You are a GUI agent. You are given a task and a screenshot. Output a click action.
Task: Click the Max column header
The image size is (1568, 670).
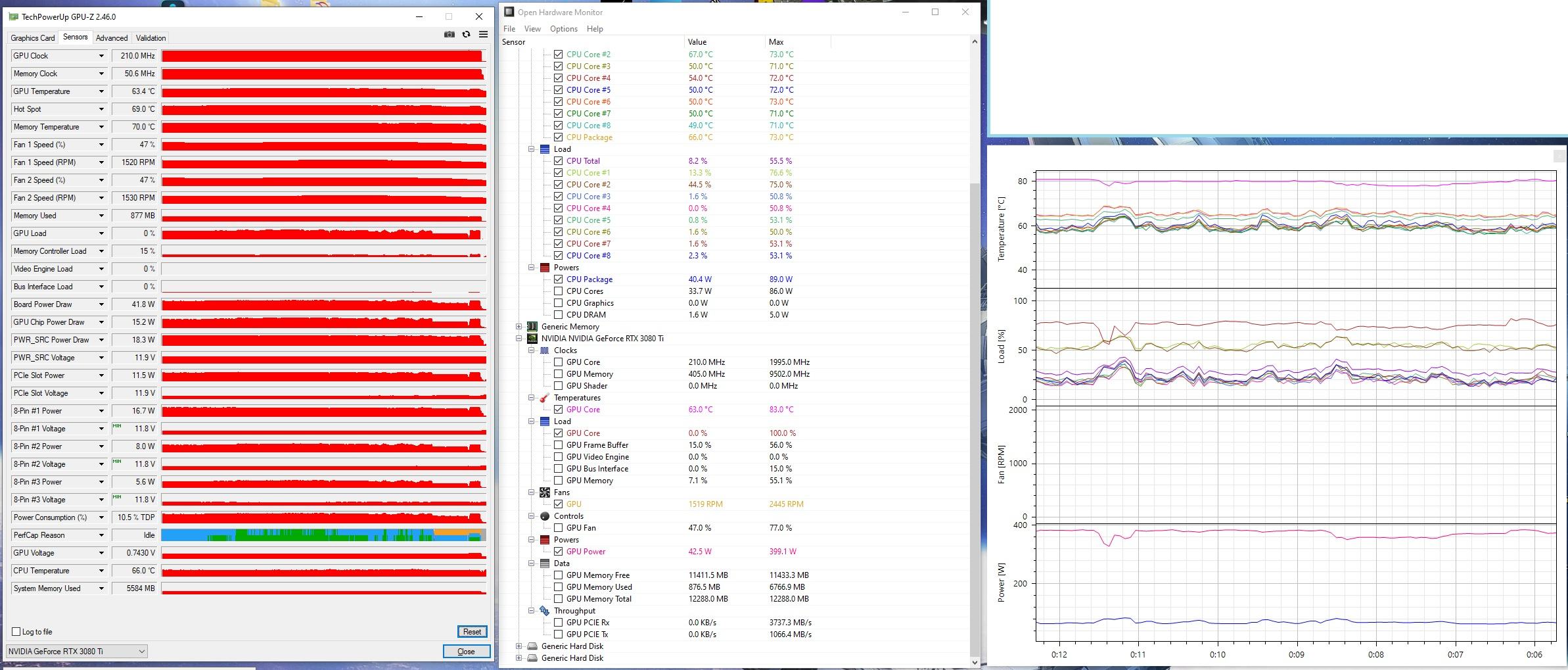[798, 42]
